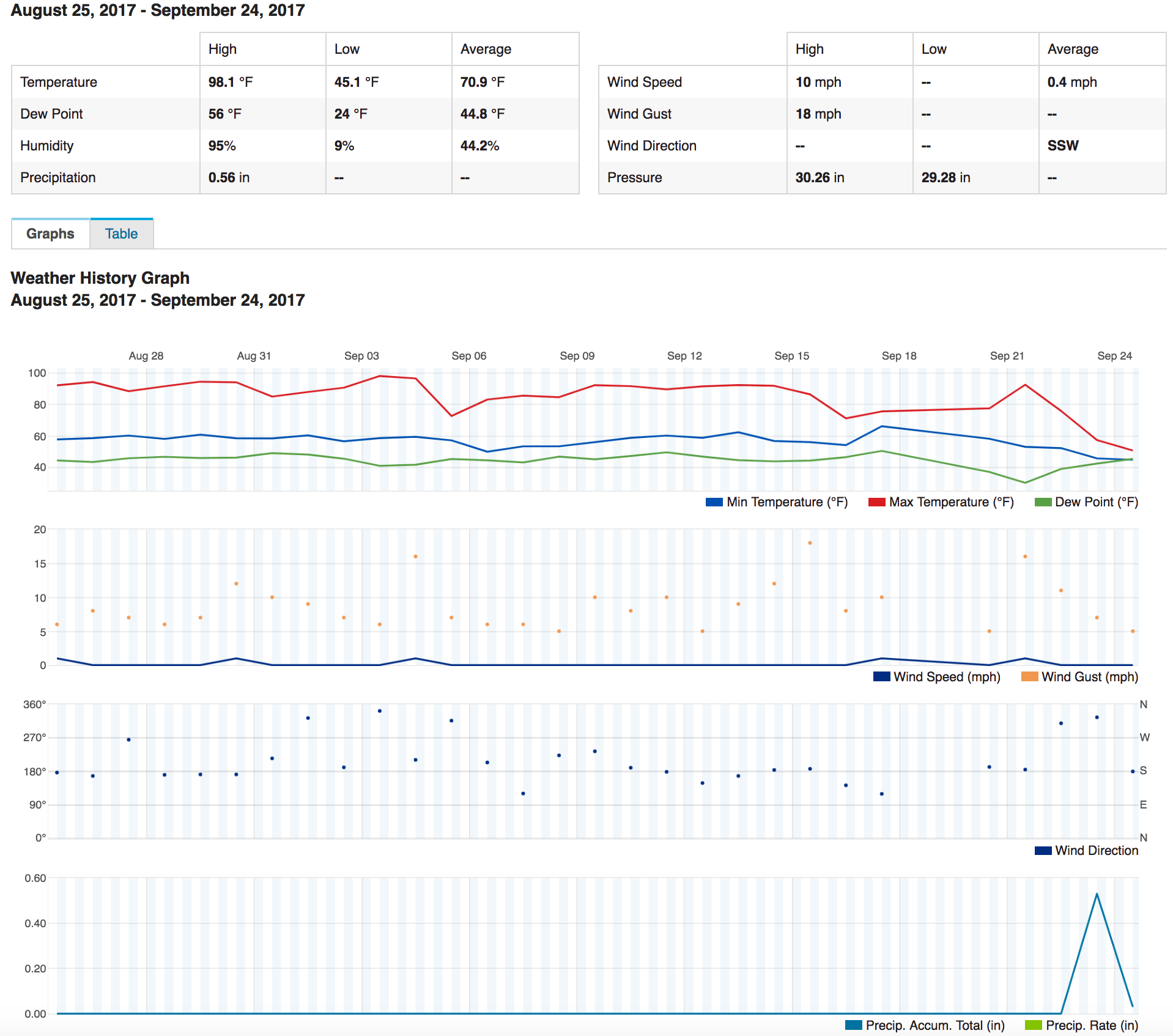Click the highest wind gust dot near 18 mph
The image size is (1173, 1036).
810,543
